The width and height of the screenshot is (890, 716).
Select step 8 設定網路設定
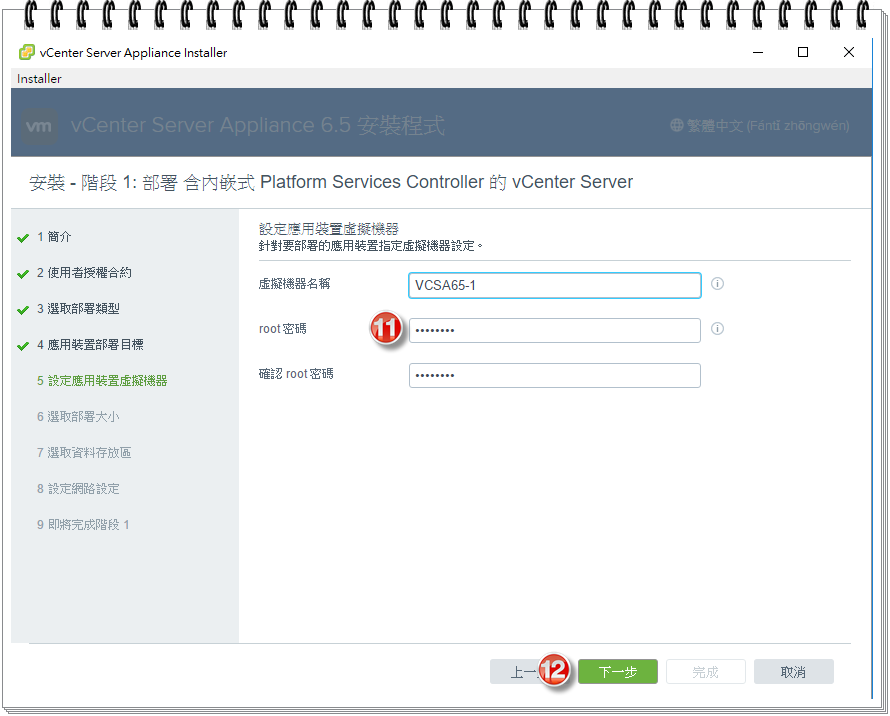pos(78,488)
